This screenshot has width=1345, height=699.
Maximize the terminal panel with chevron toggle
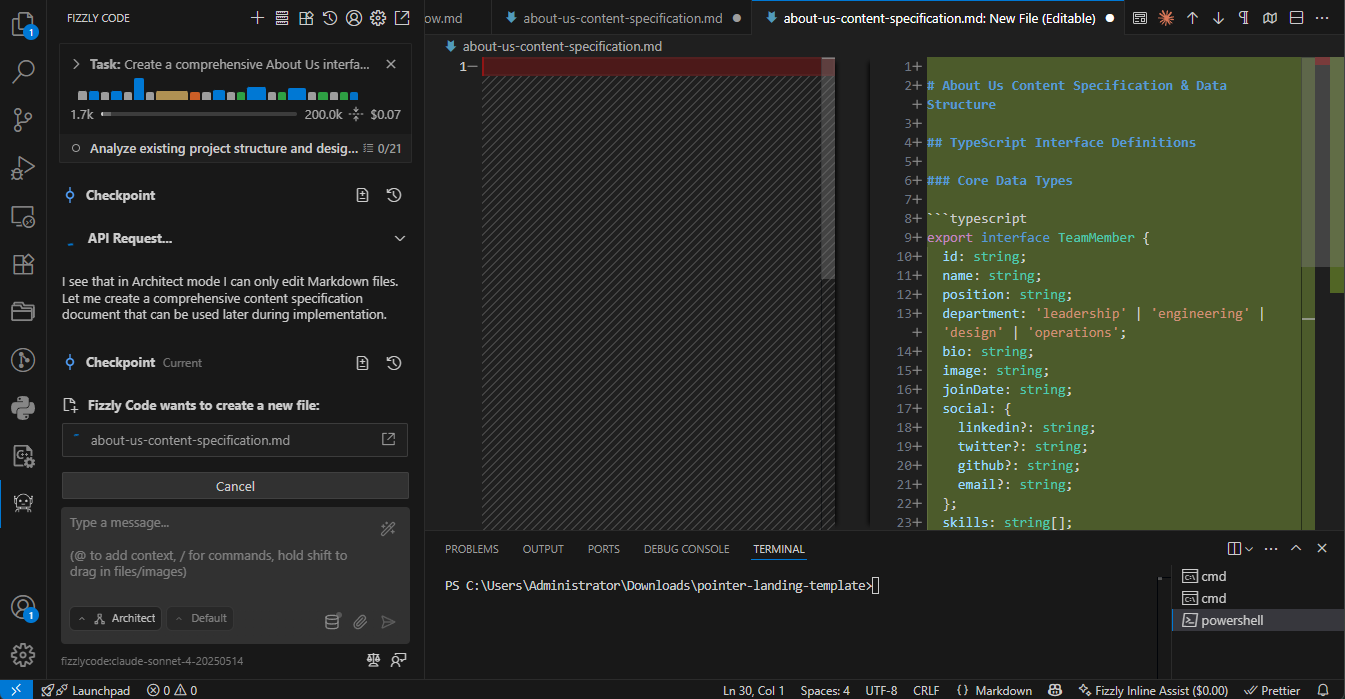(x=1295, y=548)
